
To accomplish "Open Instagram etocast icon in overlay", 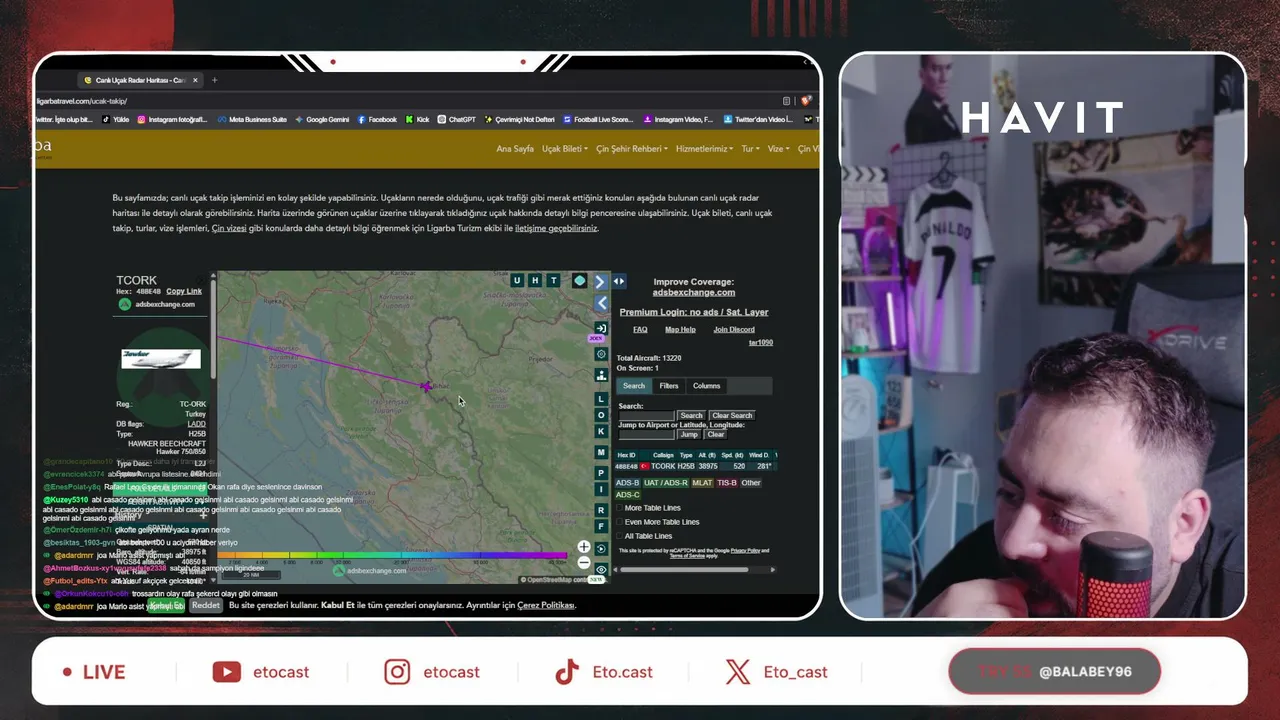I will [x=397, y=672].
